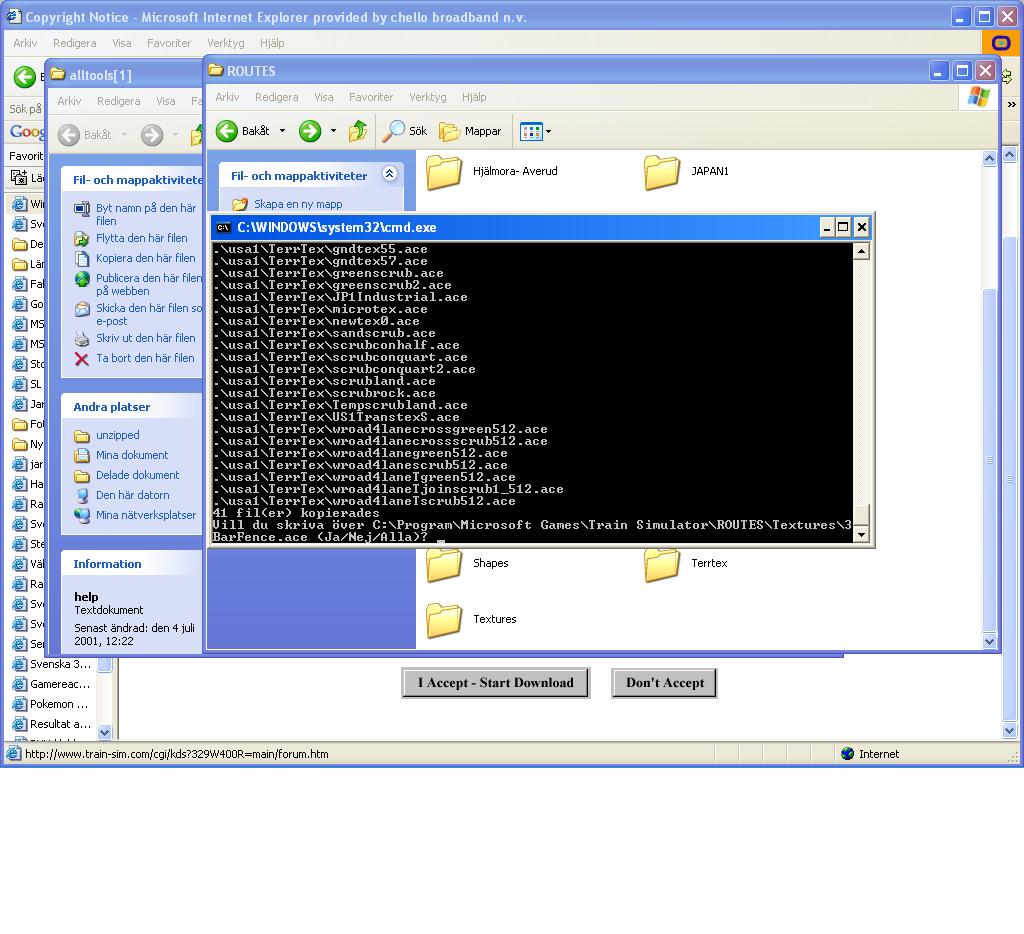Screen dimensions: 1024x934
Task: Open the Verktyg menu in ROUTES window
Action: click(428, 97)
